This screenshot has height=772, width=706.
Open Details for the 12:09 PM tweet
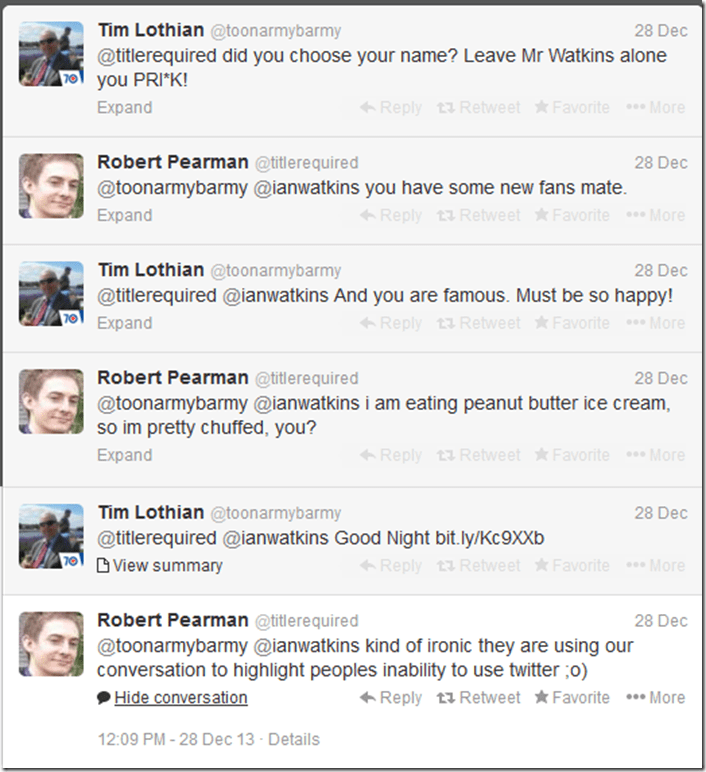point(294,740)
